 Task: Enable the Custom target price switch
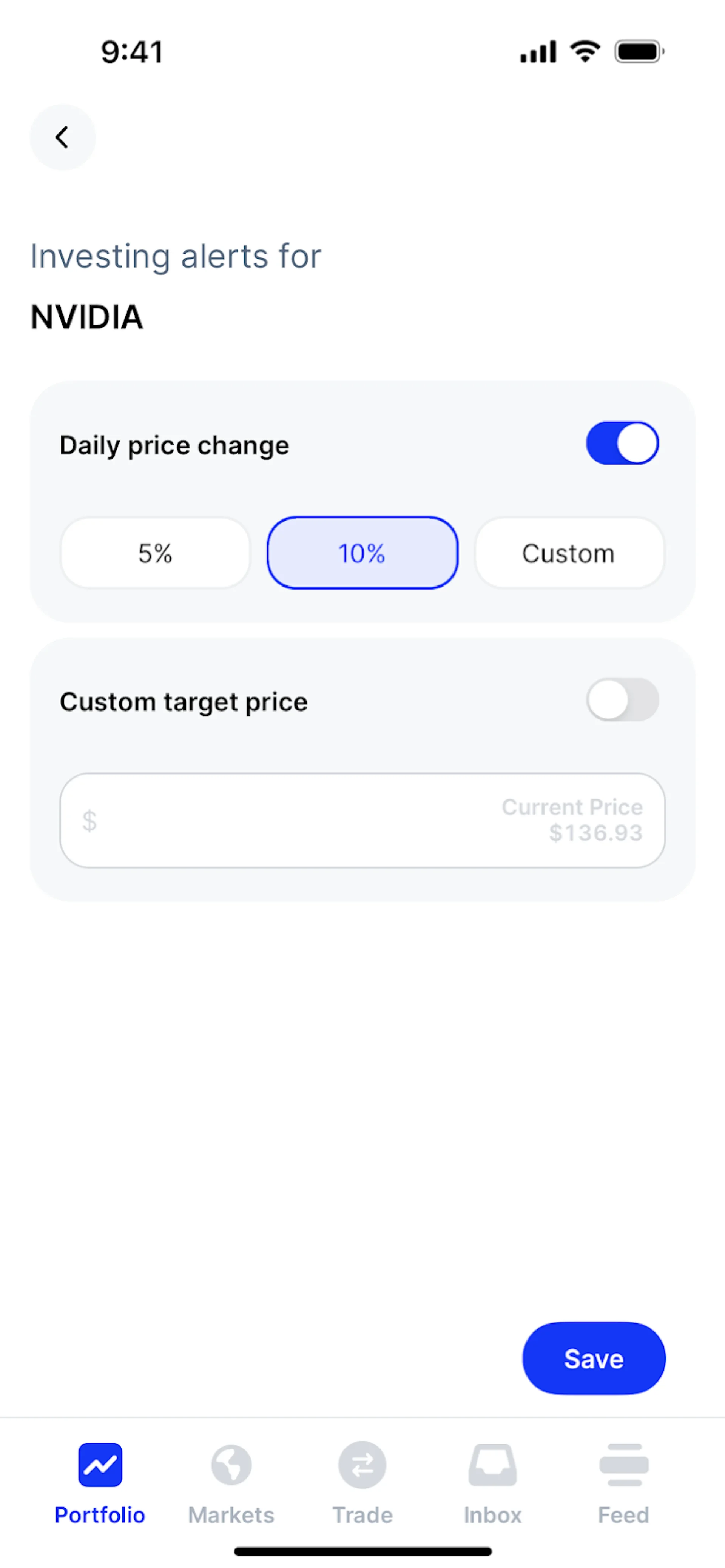tap(622, 700)
